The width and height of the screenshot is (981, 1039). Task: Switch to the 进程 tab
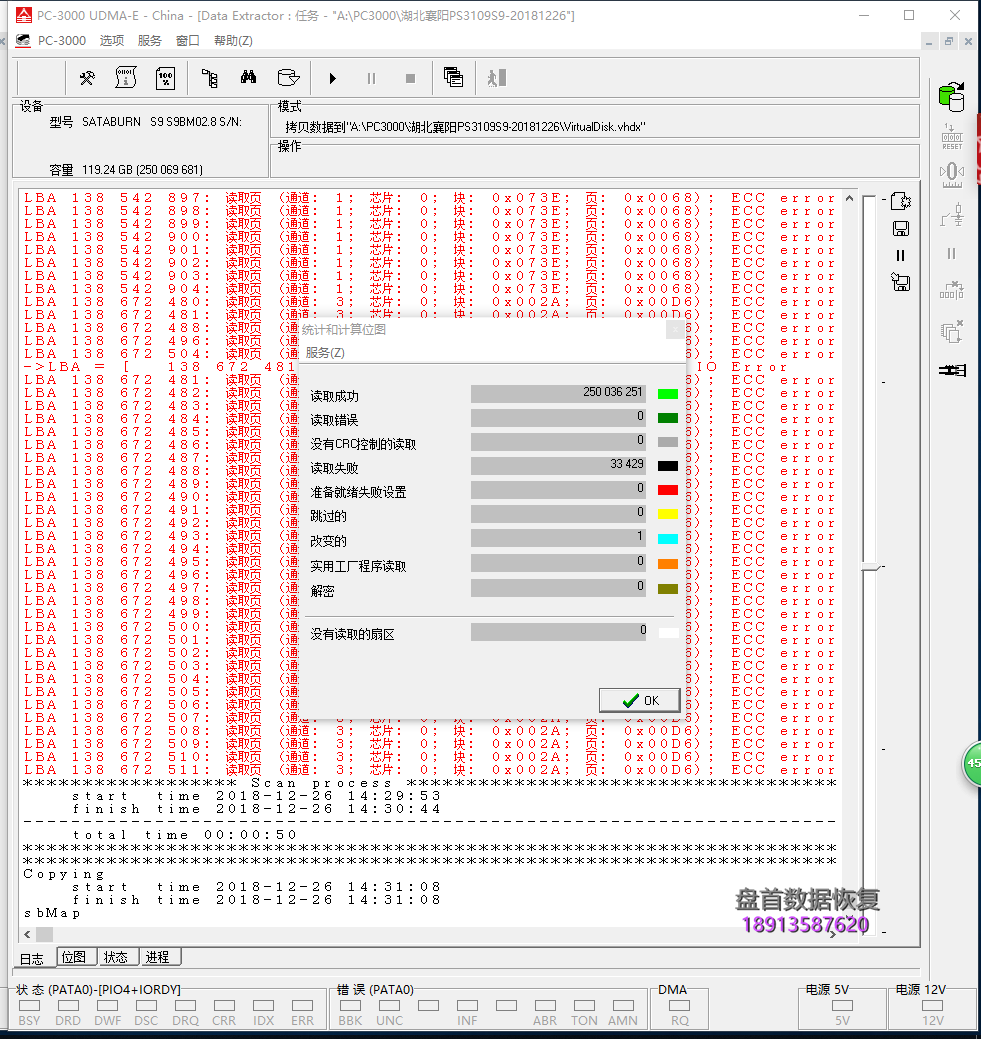(159, 956)
